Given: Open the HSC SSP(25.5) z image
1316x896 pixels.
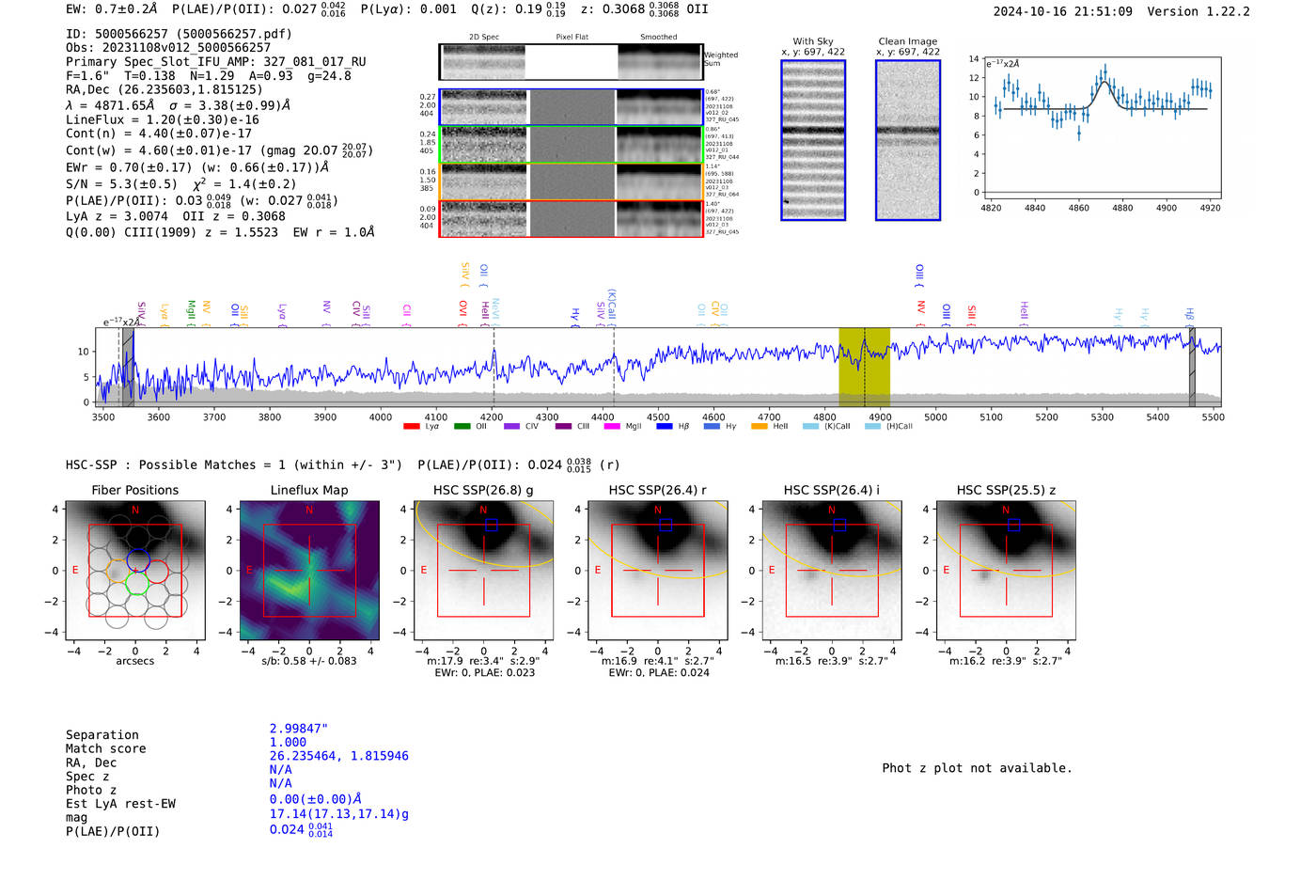Looking at the screenshot, I should [1006, 571].
